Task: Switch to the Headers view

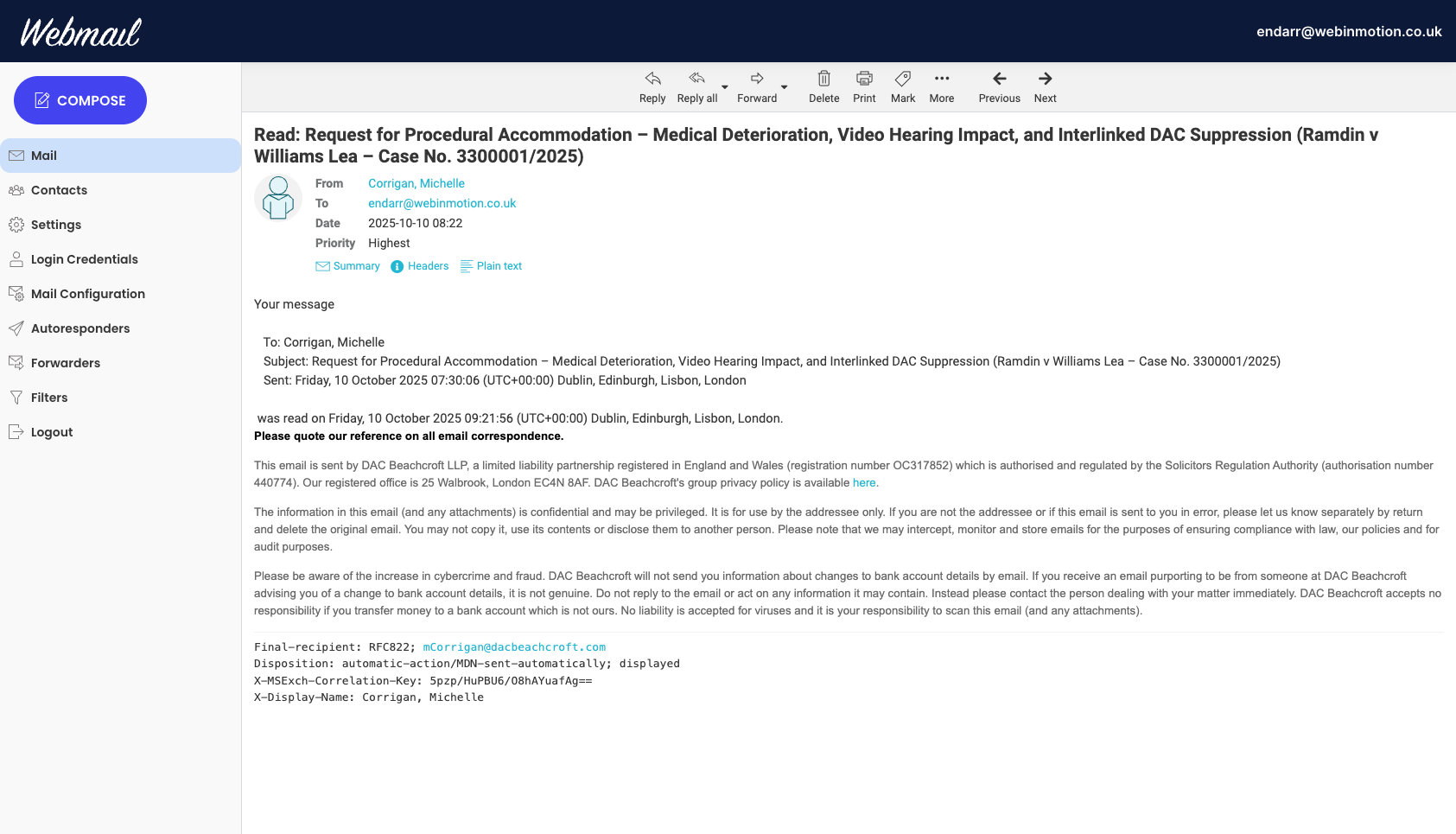Action: (420, 266)
